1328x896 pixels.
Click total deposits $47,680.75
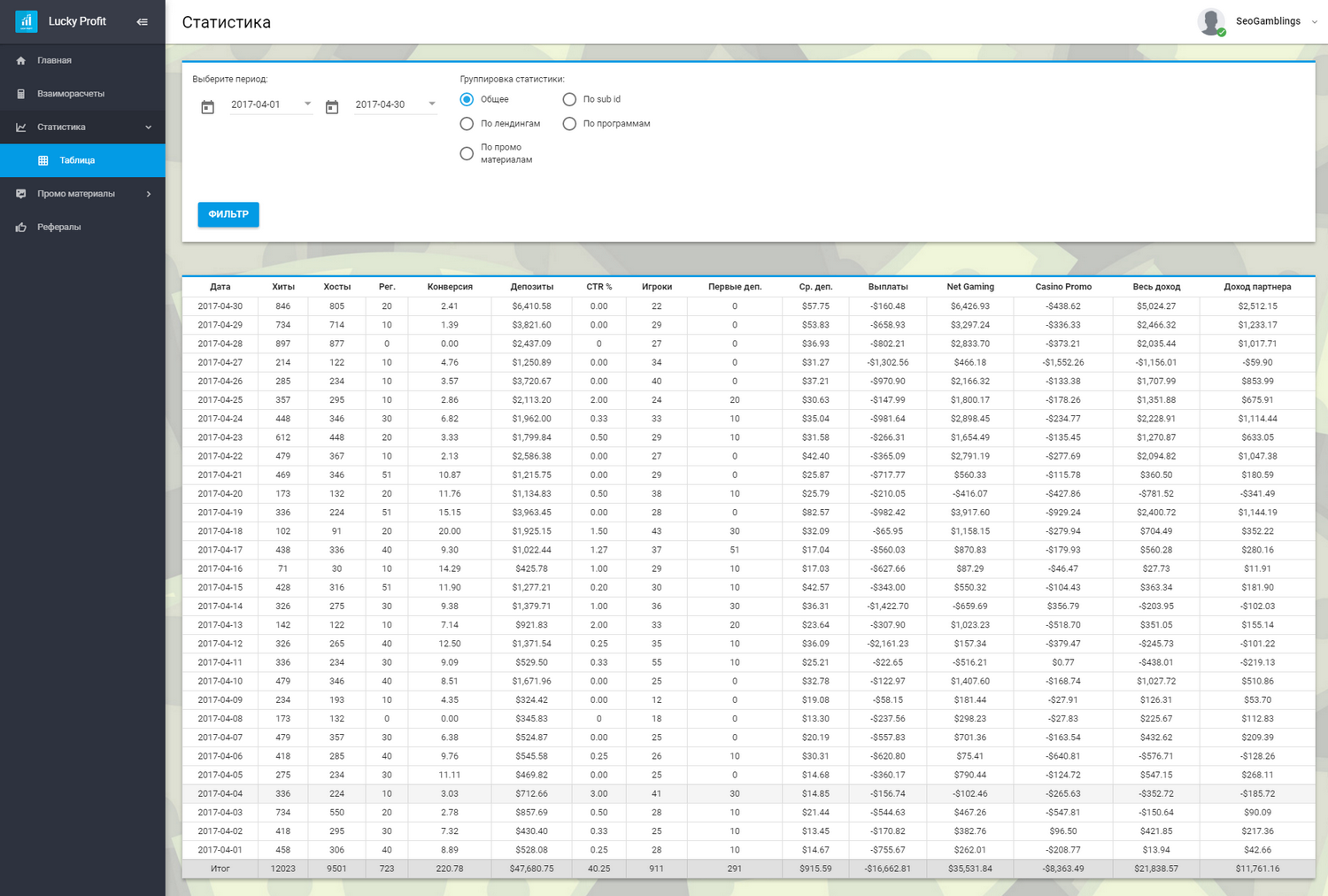pos(532,869)
